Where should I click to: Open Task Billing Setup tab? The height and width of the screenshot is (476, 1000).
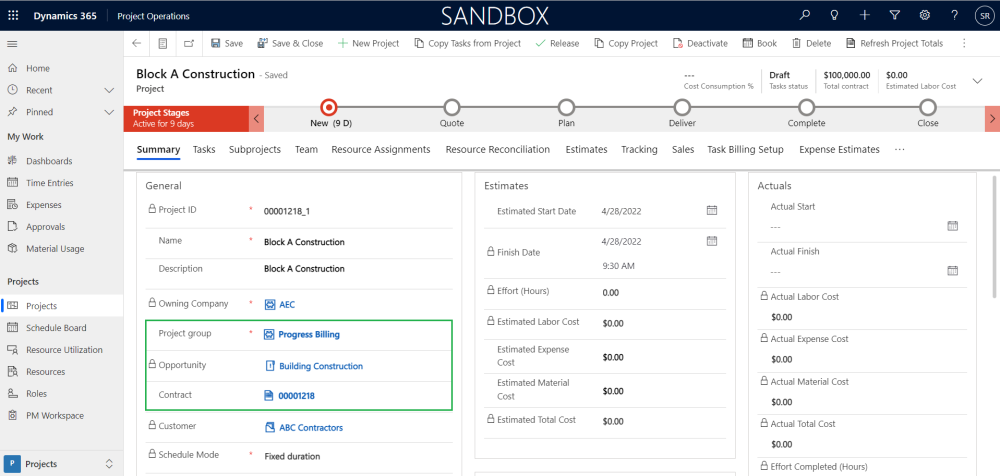[745, 149]
